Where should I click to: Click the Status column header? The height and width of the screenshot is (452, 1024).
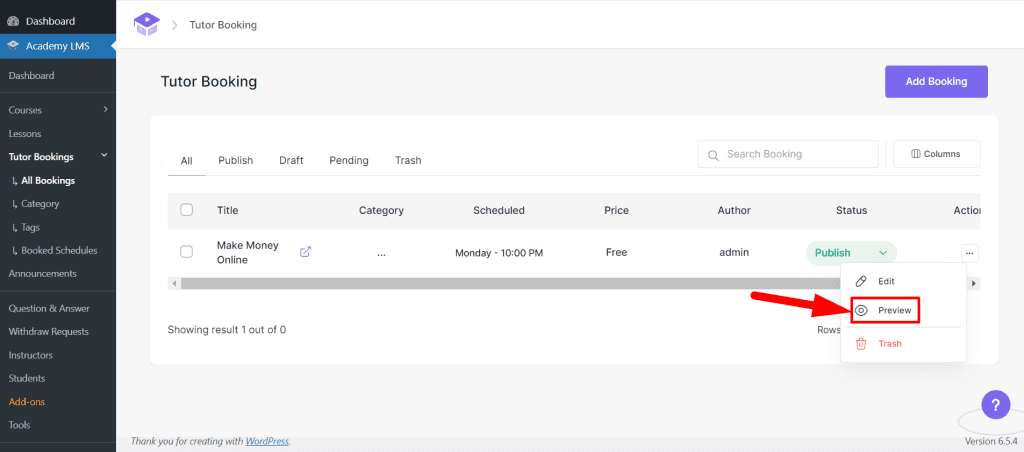click(852, 210)
